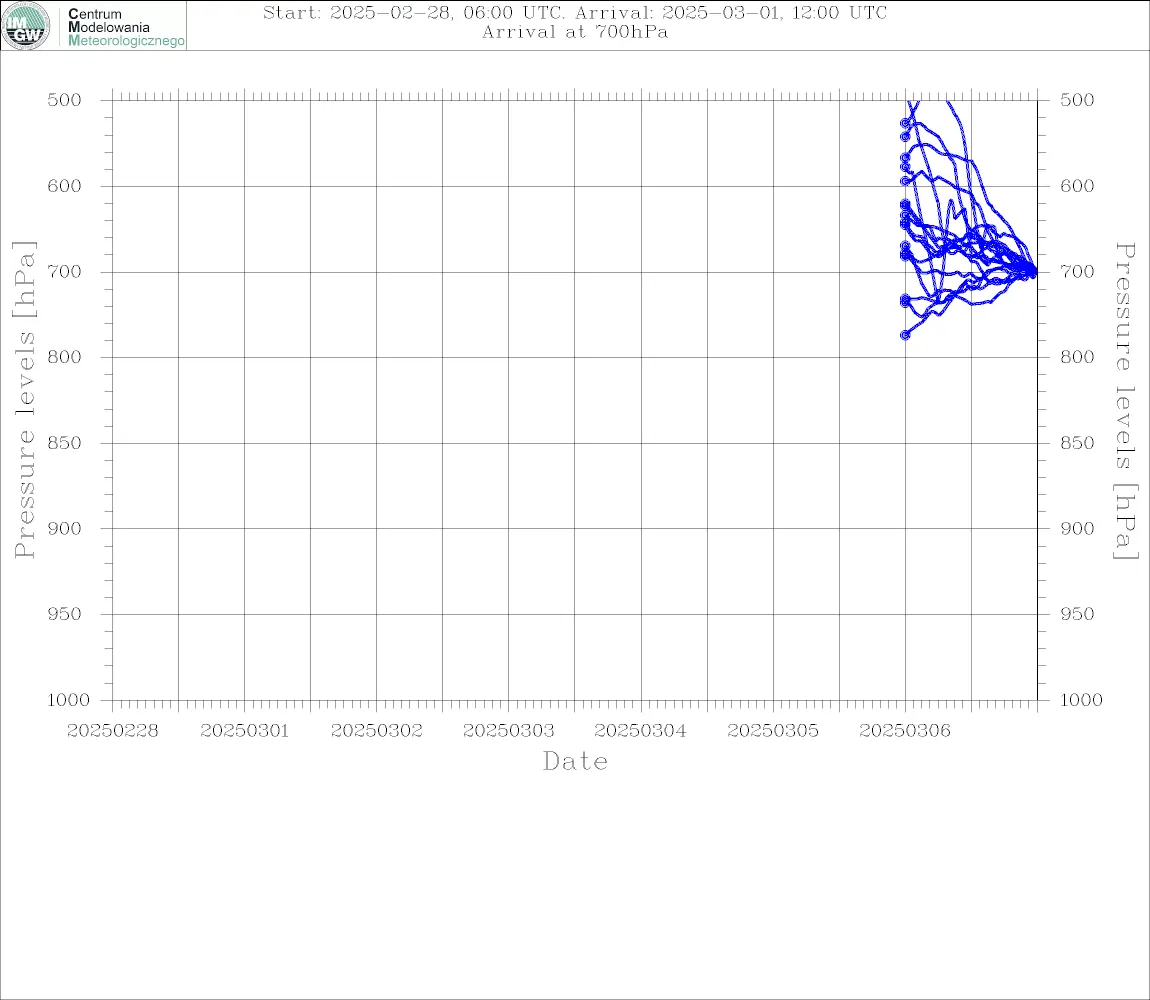This screenshot has width=1150, height=1000.
Task: Click the left axis 700 label
Action: click(x=65, y=271)
